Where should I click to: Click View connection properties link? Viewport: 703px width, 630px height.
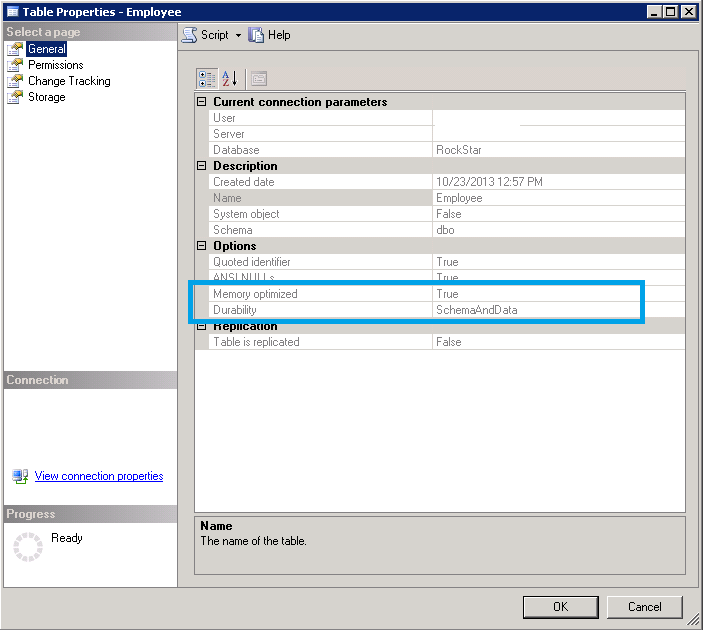(x=98, y=476)
